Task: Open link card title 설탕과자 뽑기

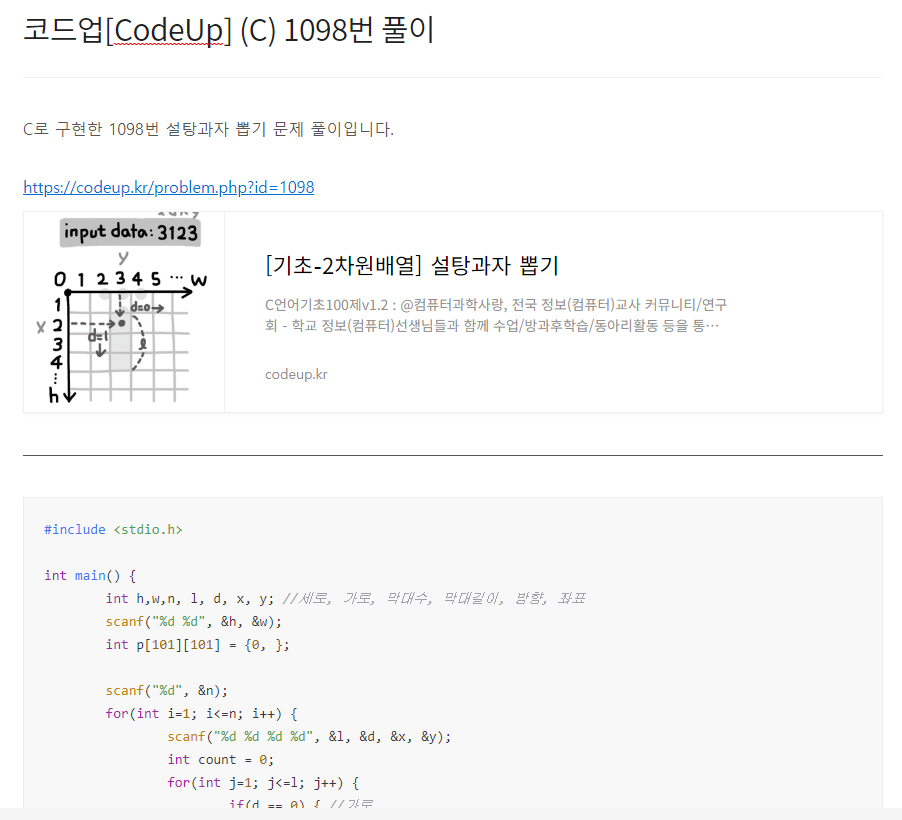Action: [412, 265]
